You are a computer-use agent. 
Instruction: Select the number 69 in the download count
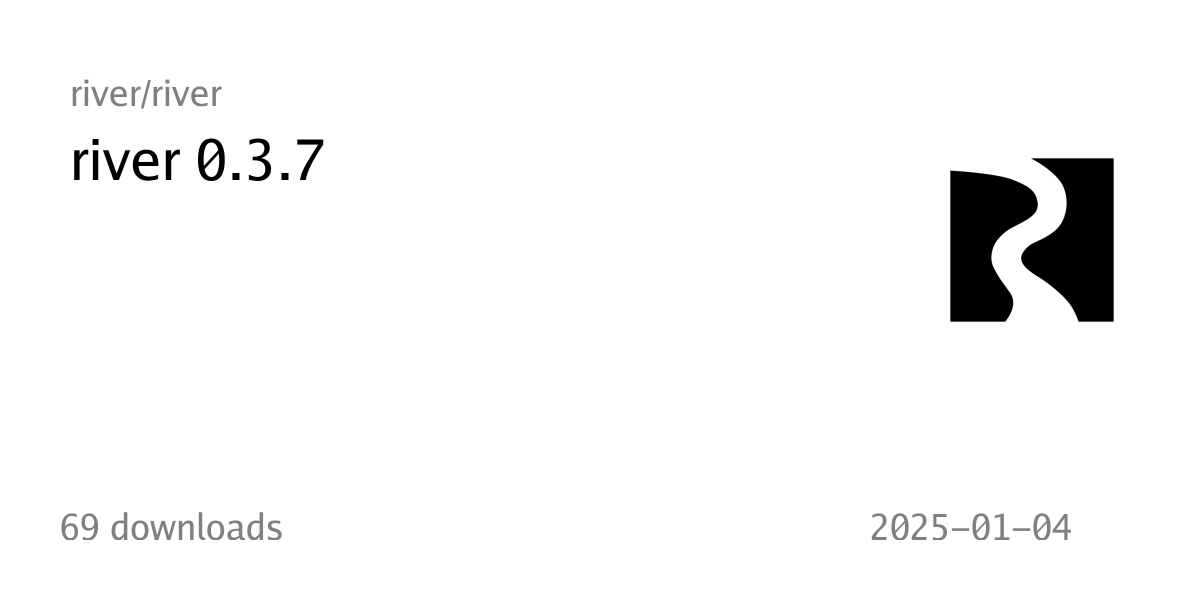(x=79, y=527)
